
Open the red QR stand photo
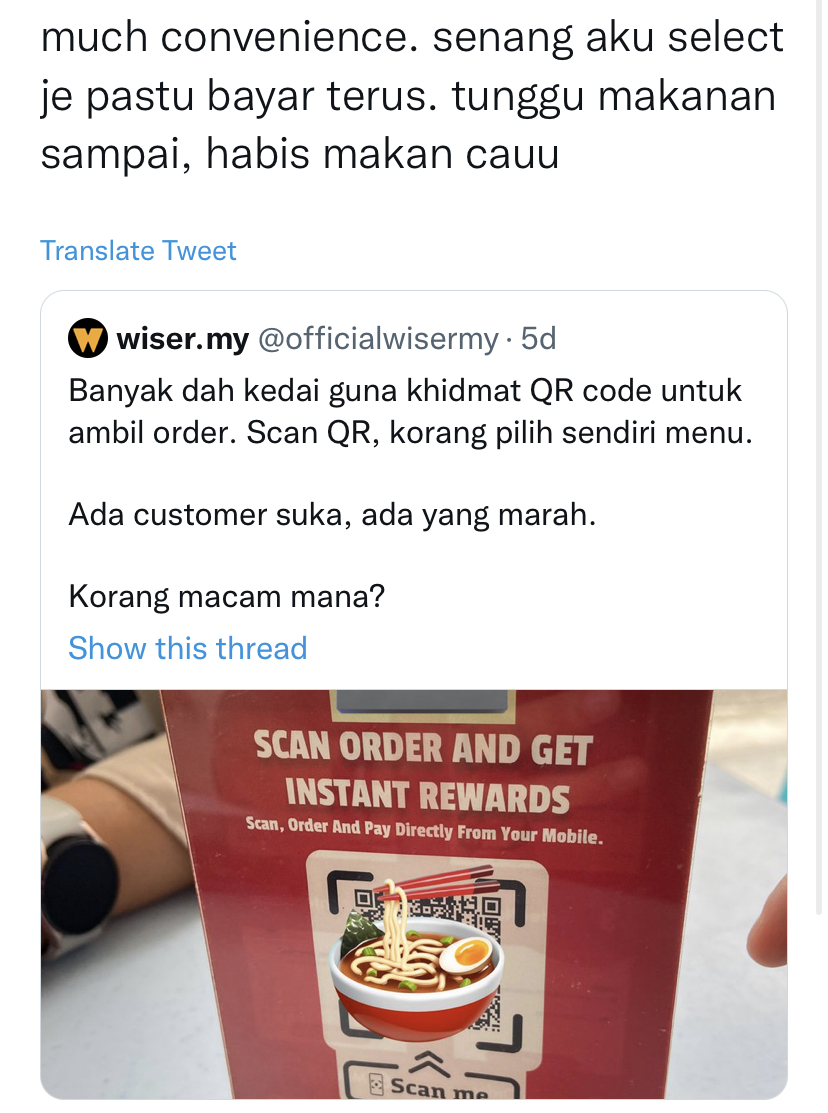click(414, 894)
